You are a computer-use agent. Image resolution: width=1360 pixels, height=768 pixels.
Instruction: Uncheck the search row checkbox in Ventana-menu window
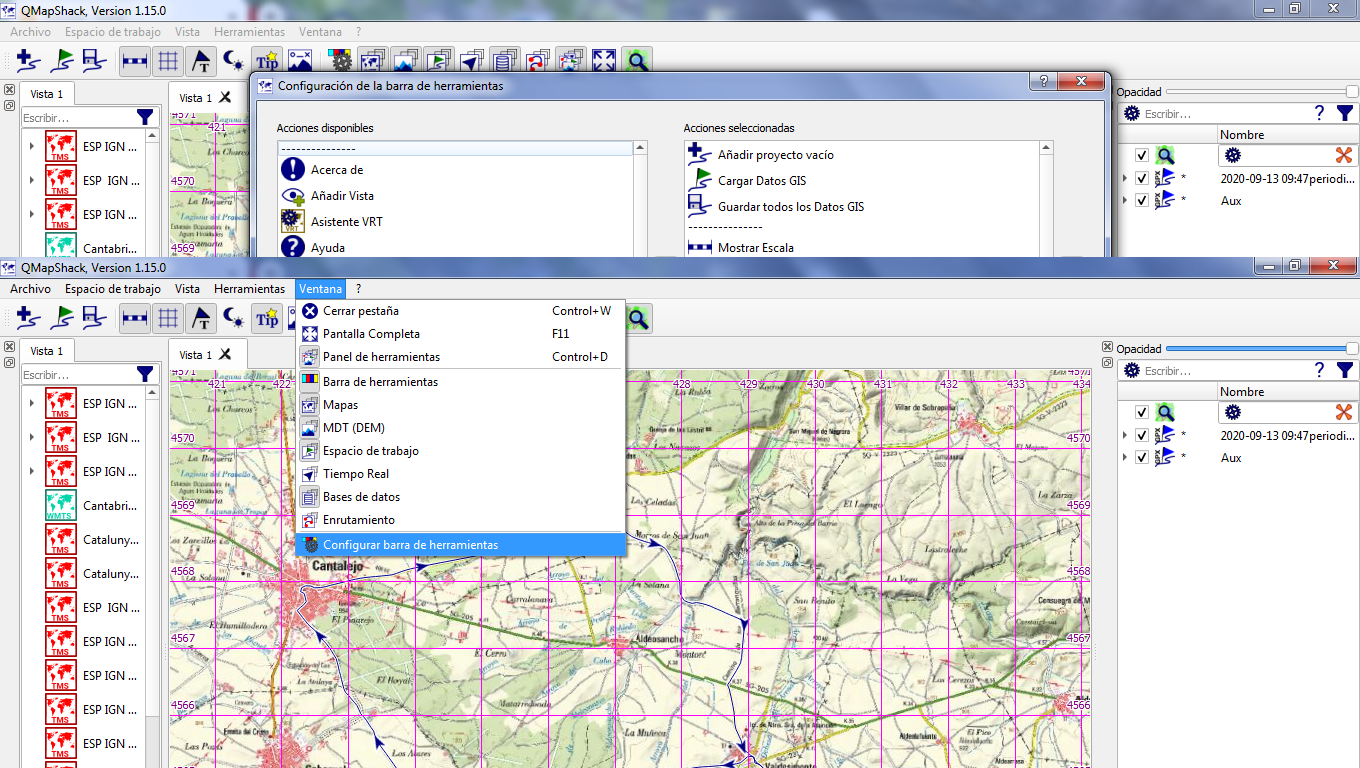click(1142, 412)
